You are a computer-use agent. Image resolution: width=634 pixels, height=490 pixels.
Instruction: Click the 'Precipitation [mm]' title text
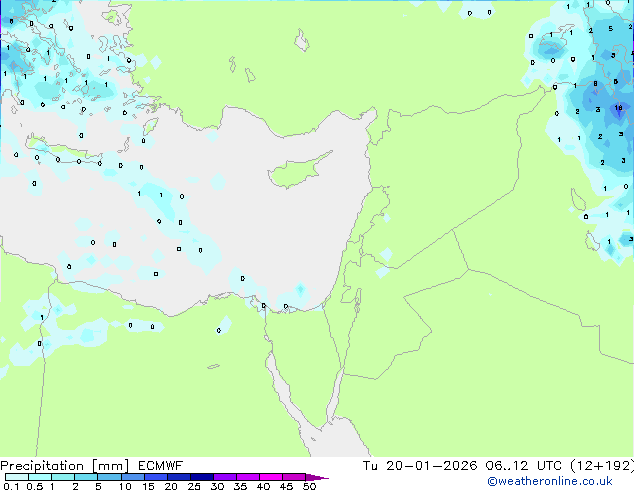tap(64, 466)
